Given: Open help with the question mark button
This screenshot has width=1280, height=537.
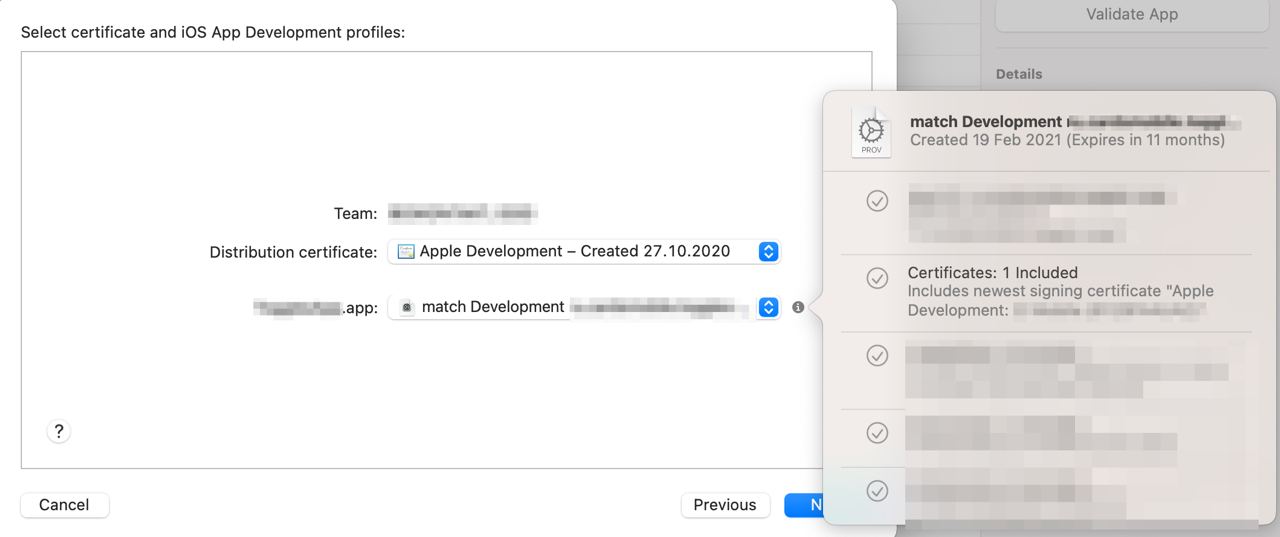Looking at the screenshot, I should click(x=59, y=431).
